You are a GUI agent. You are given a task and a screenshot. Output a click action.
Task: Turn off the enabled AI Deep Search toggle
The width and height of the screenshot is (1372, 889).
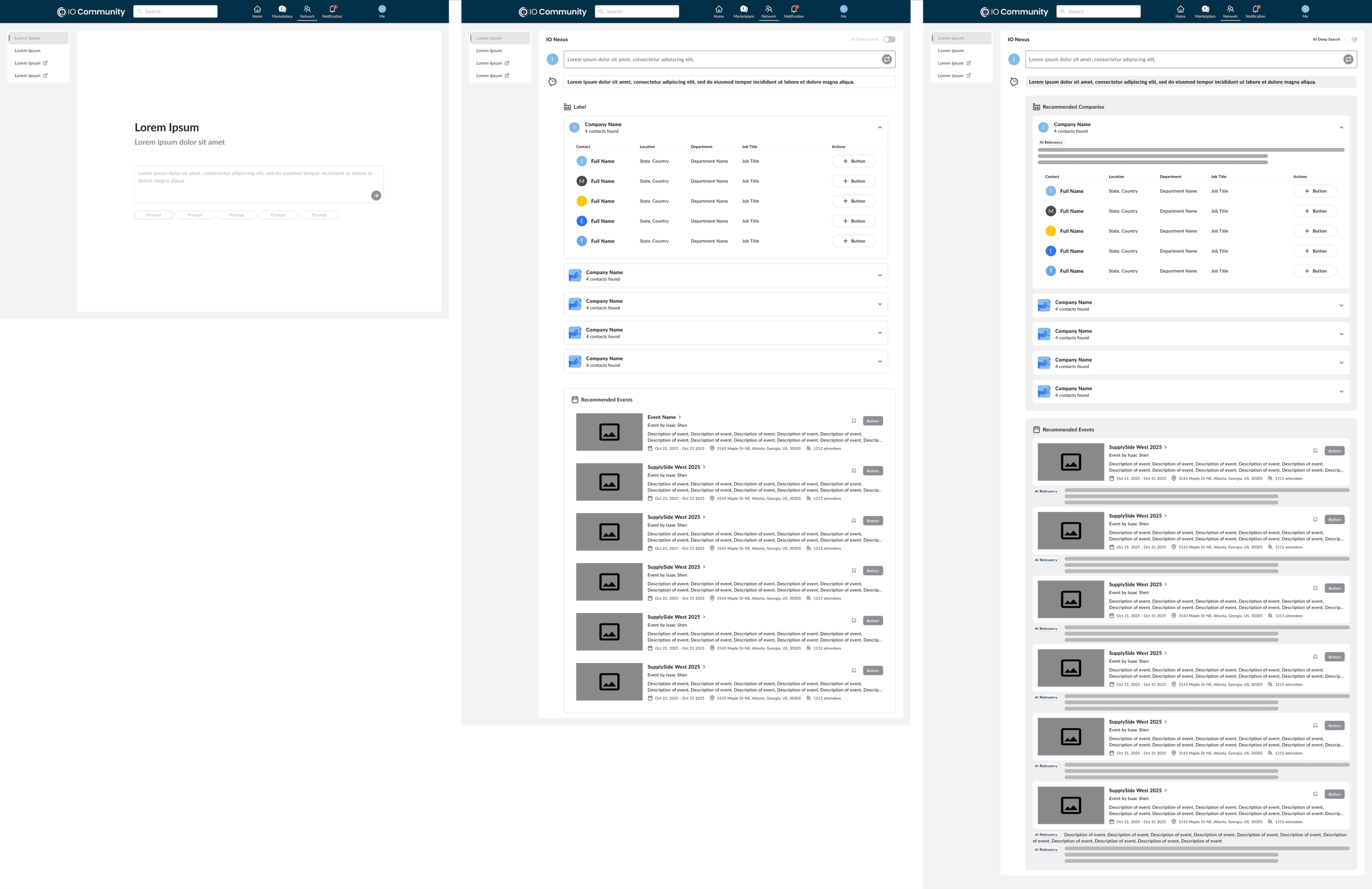point(1351,39)
